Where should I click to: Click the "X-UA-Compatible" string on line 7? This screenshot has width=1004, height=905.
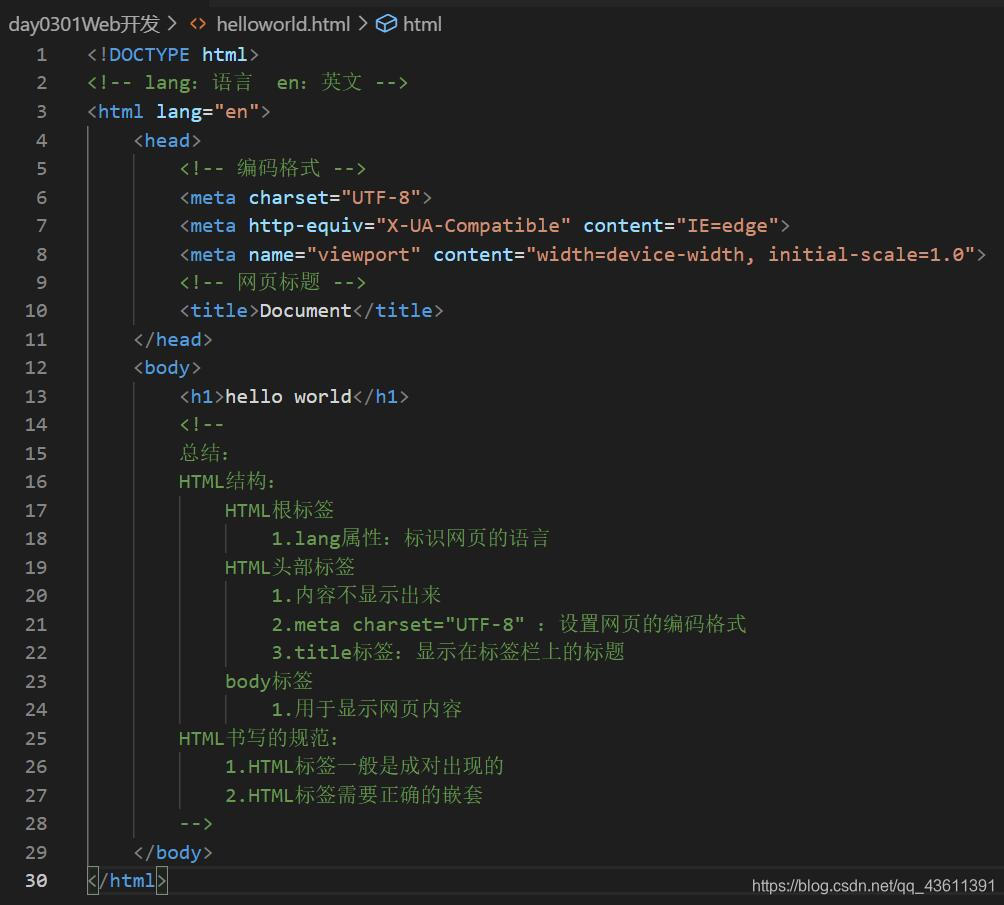(473, 225)
